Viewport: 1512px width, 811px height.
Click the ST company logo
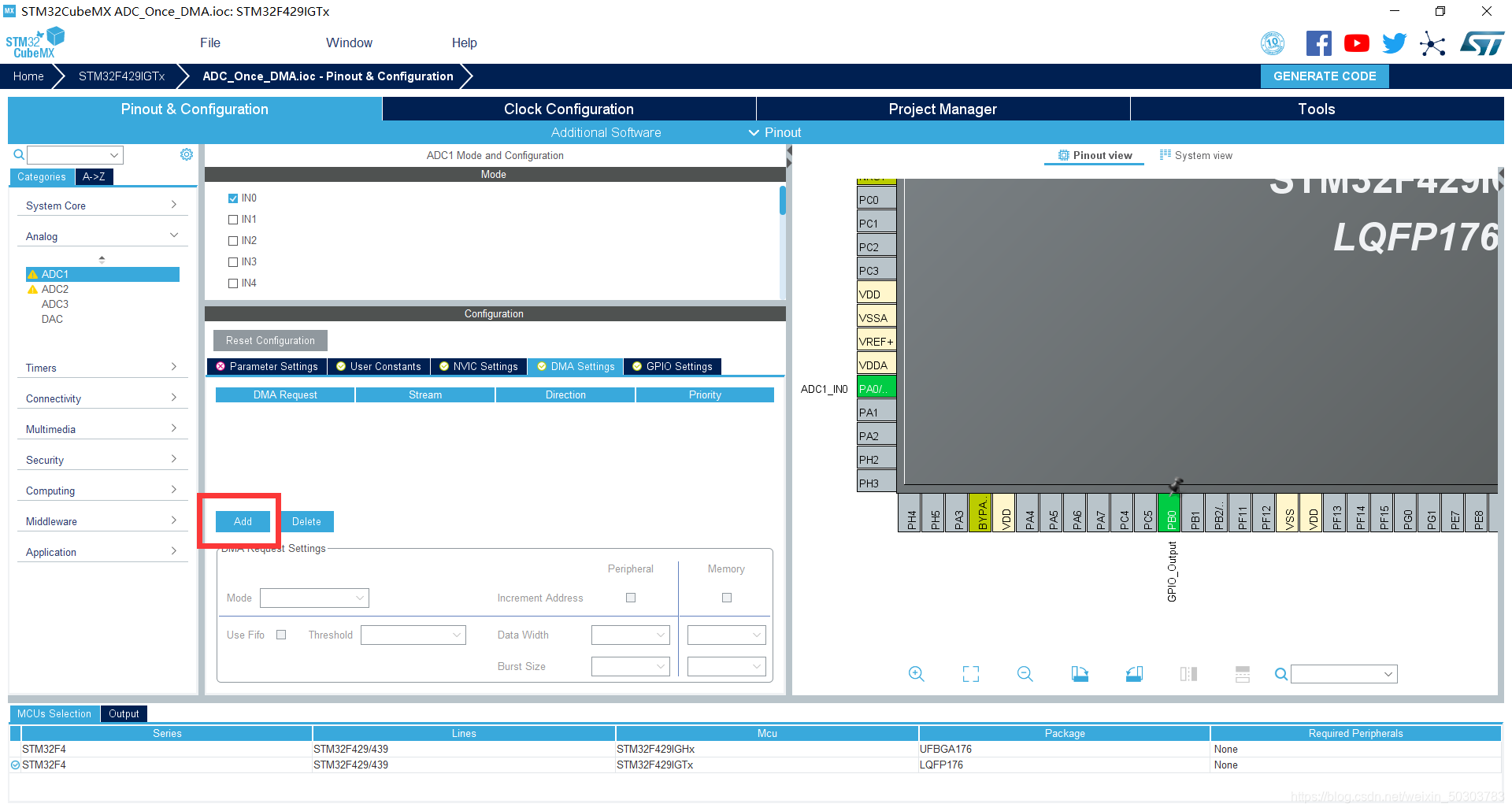point(1482,43)
